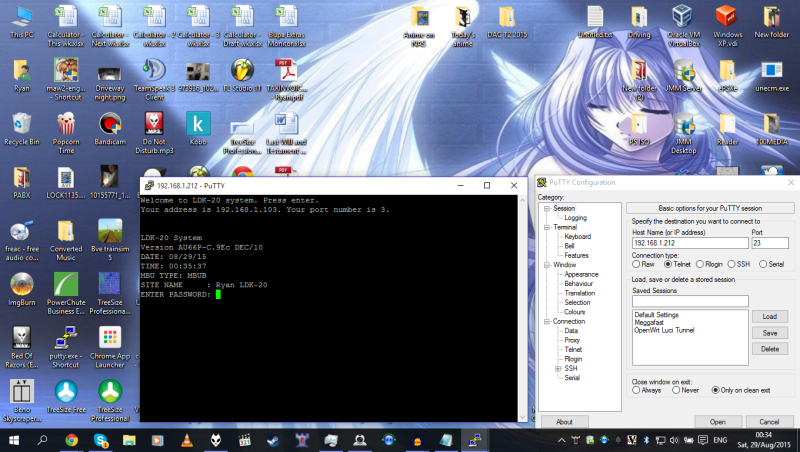Image resolution: width=800 pixels, height=452 pixels.
Task: Open the DAC 12 2015 desktop folder
Action: (x=507, y=23)
